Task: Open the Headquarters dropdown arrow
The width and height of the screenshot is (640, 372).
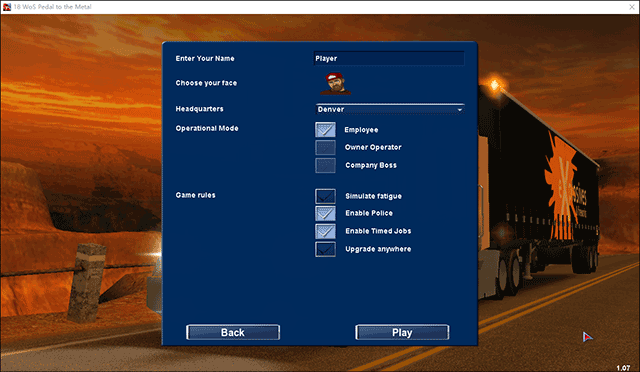Action: point(460,109)
